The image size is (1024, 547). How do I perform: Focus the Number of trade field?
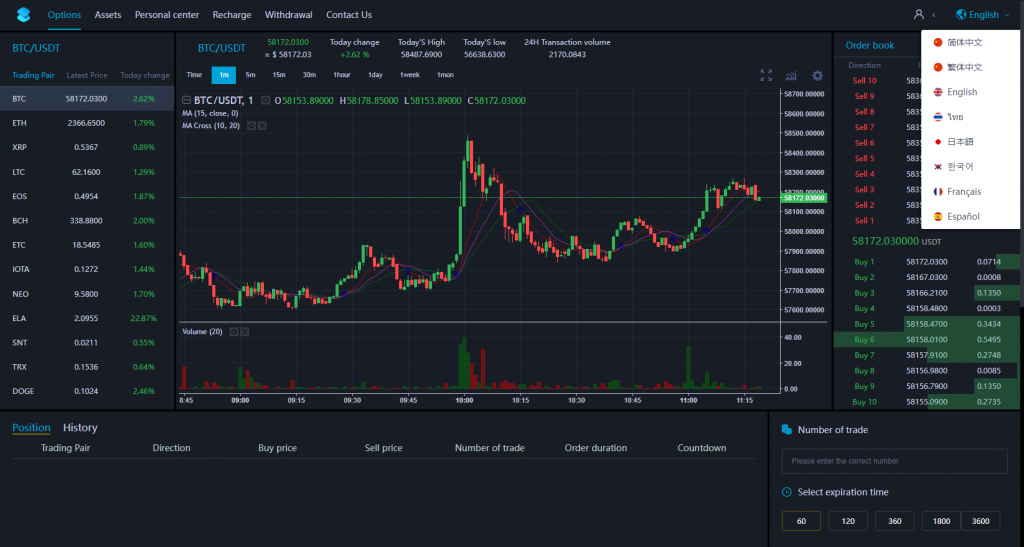tap(894, 461)
